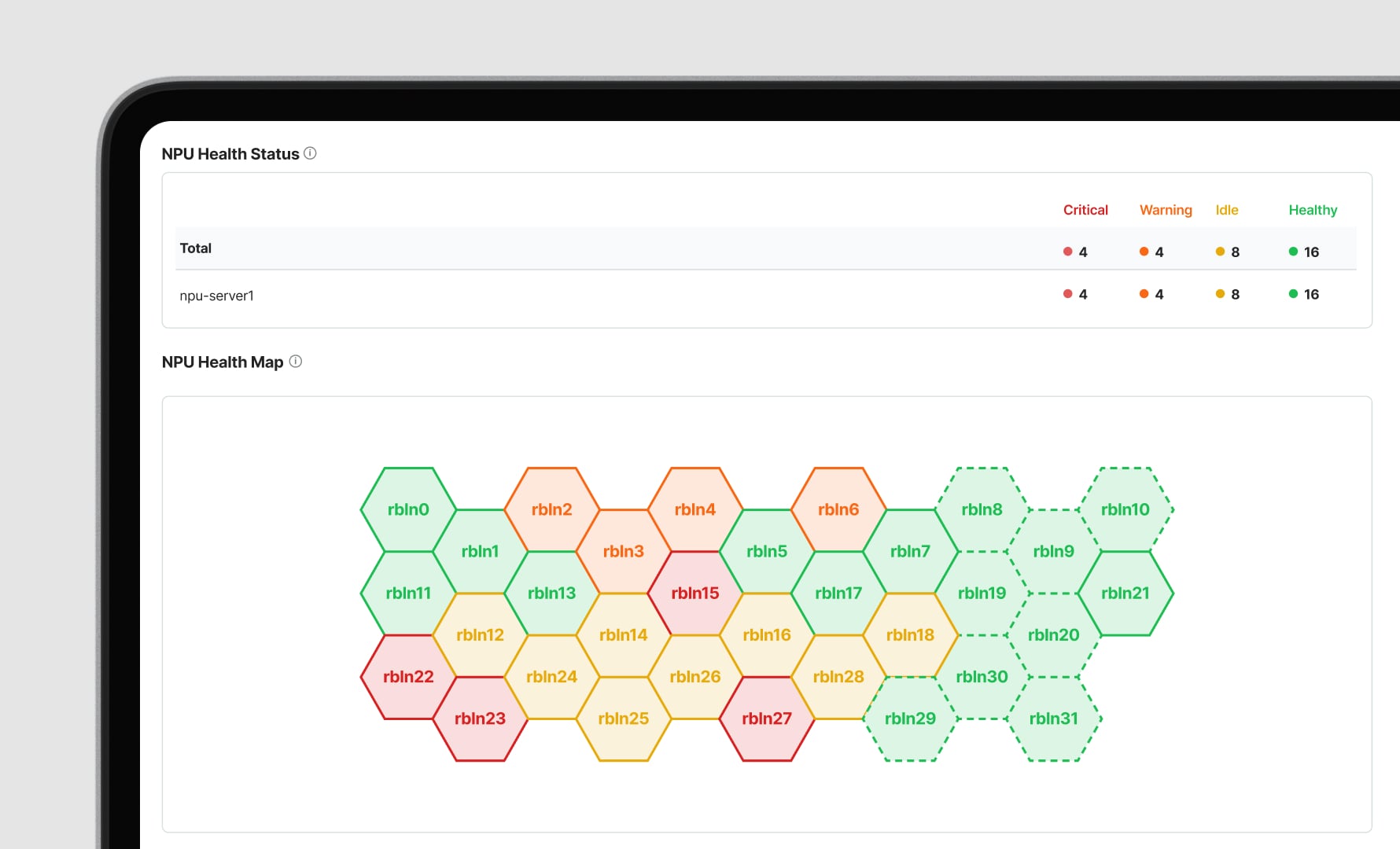Click Total row critical count 4

point(1075,252)
